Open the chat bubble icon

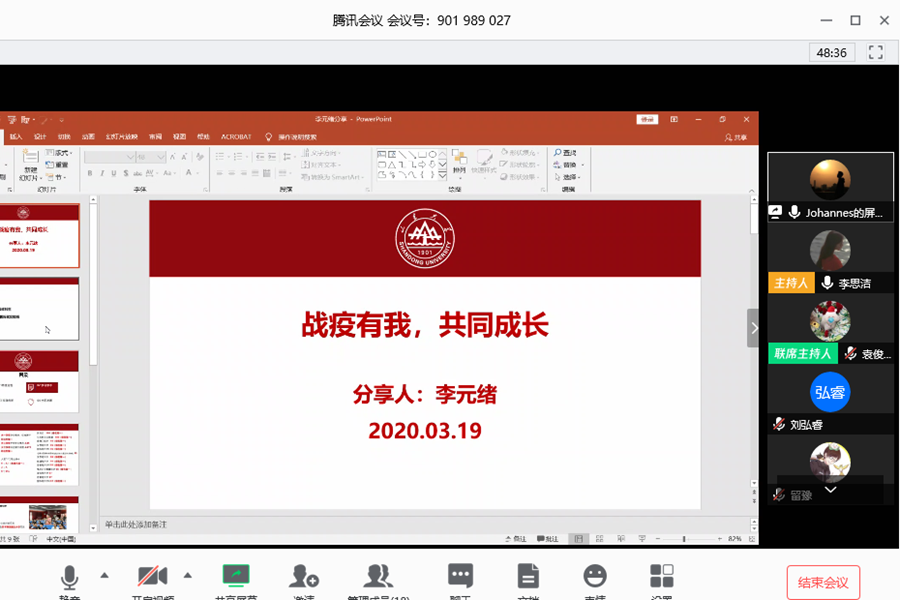click(460, 576)
